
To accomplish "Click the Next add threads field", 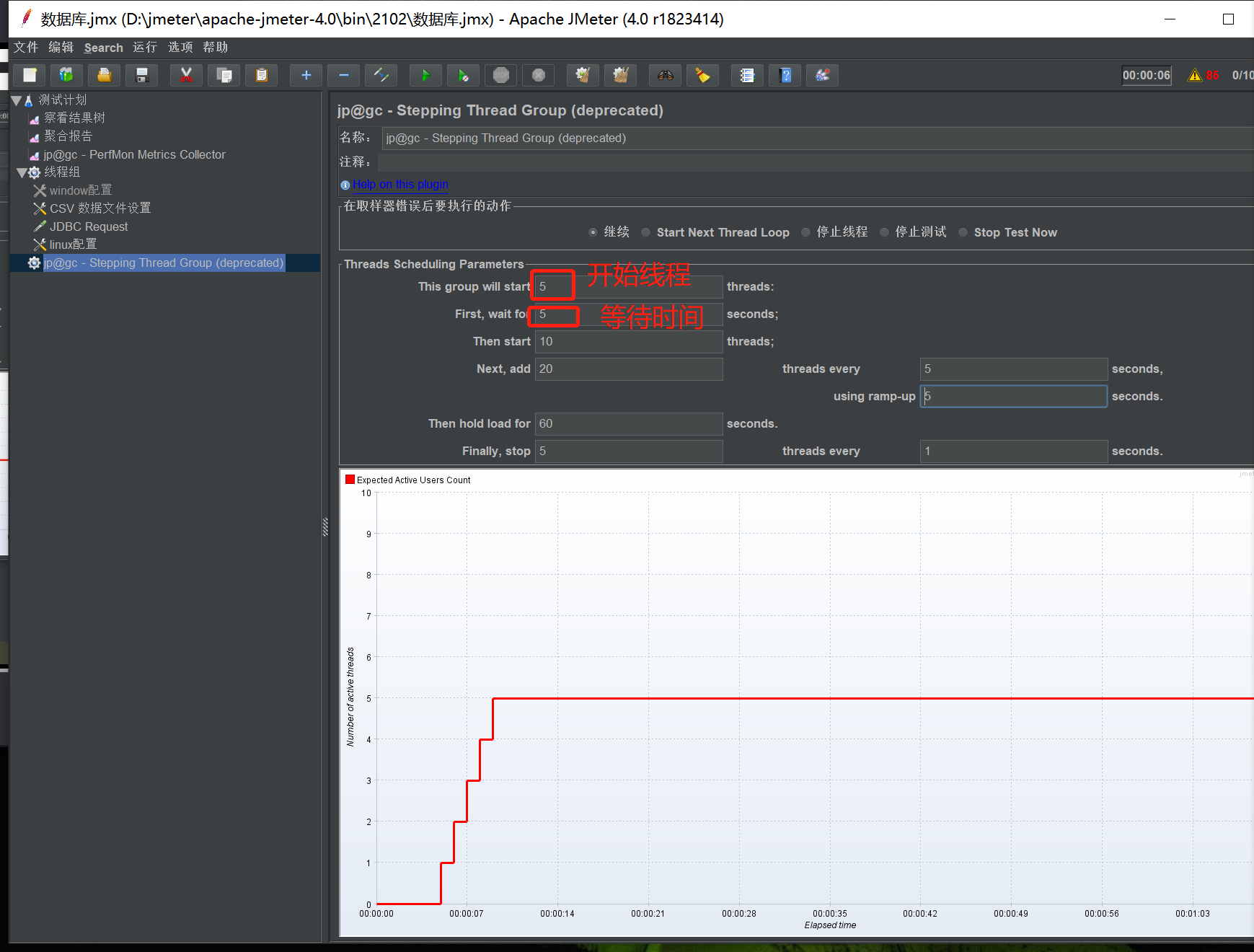I will tap(629, 369).
